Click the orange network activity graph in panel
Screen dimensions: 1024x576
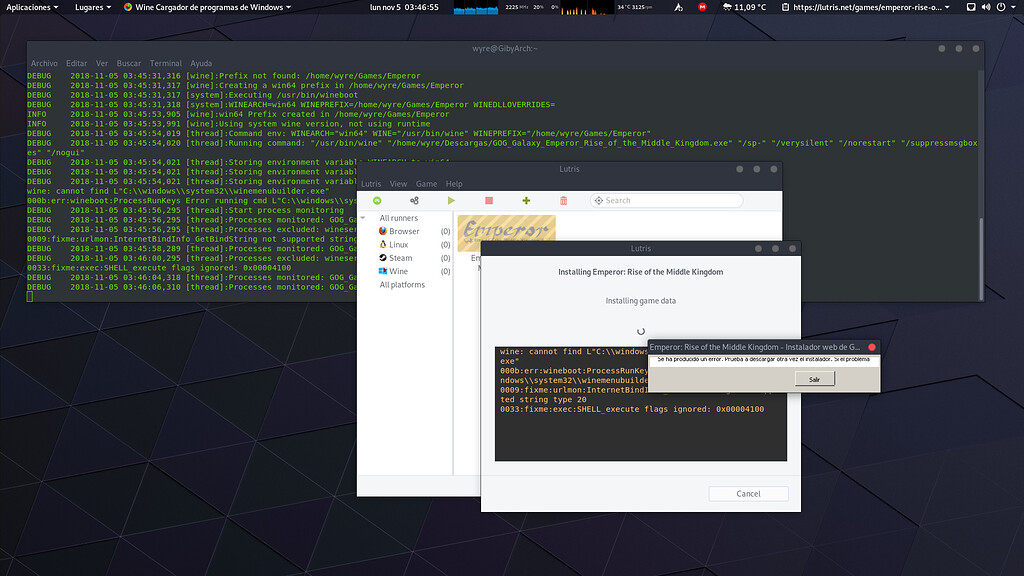[587, 7]
